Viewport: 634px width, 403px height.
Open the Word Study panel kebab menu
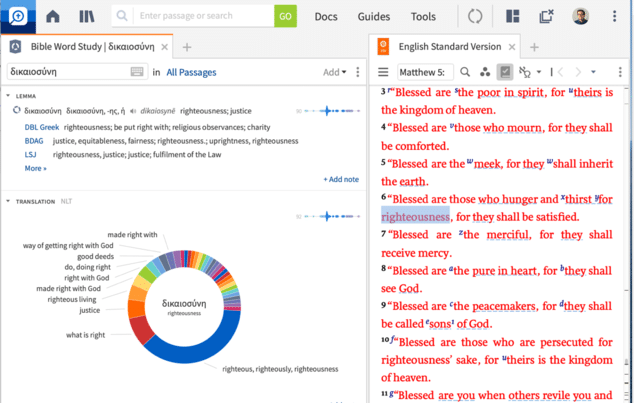[357, 72]
